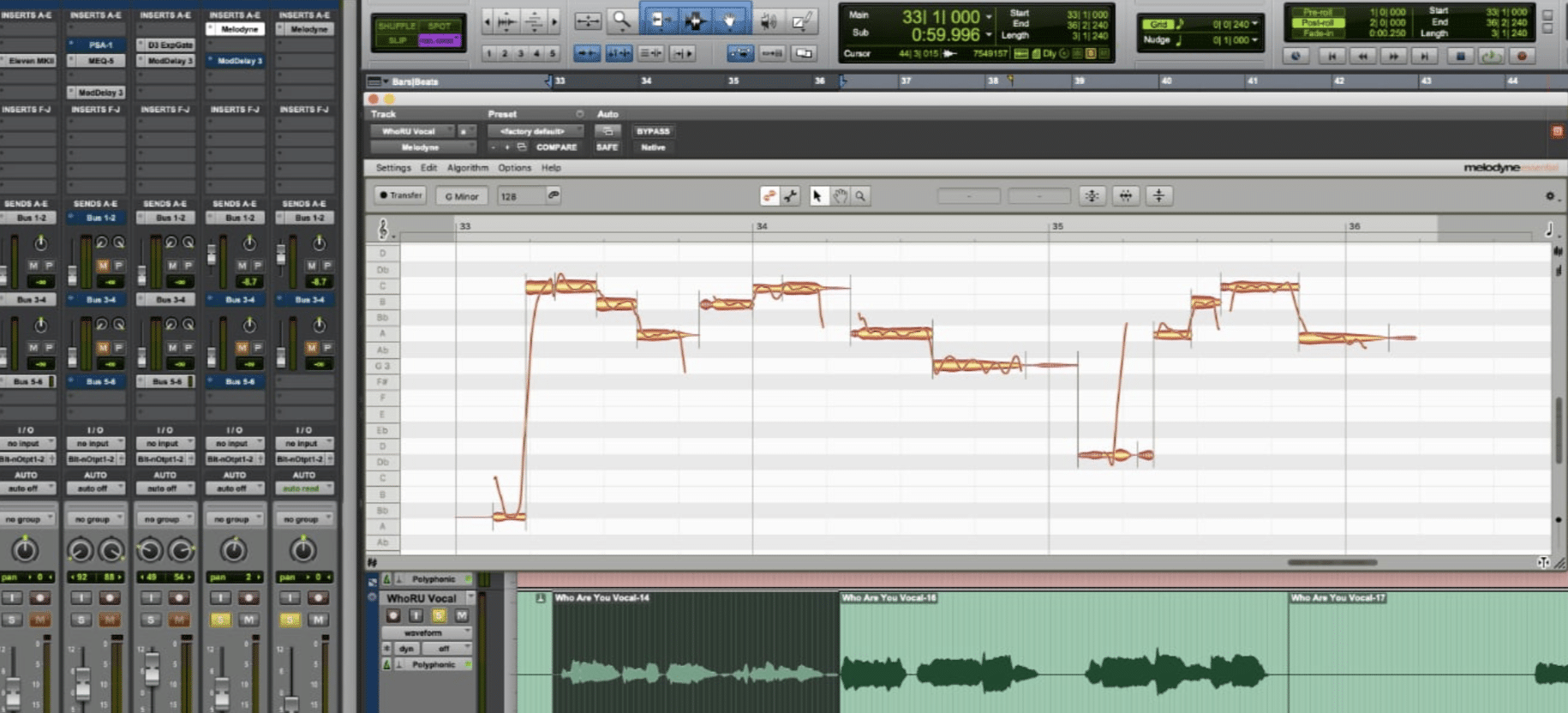Open Nudge value dropdown
The width and height of the screenshot is (1568, 713).
[1255, 40]
